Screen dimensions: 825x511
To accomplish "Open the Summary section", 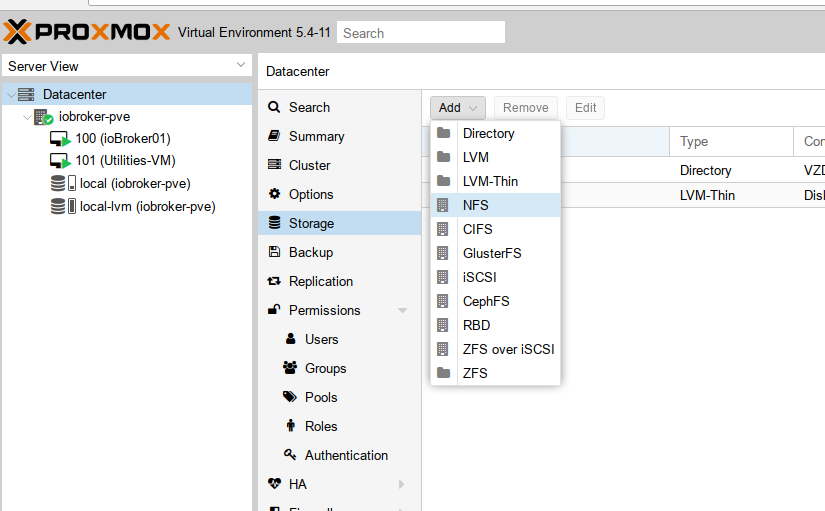I will pos(339,136).
